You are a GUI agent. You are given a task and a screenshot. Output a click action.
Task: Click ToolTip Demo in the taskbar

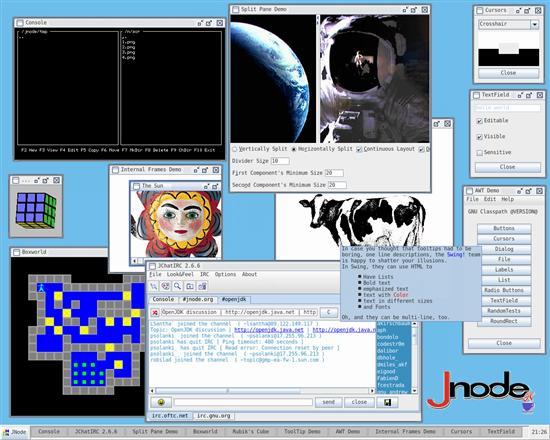(x=302, y=432)
